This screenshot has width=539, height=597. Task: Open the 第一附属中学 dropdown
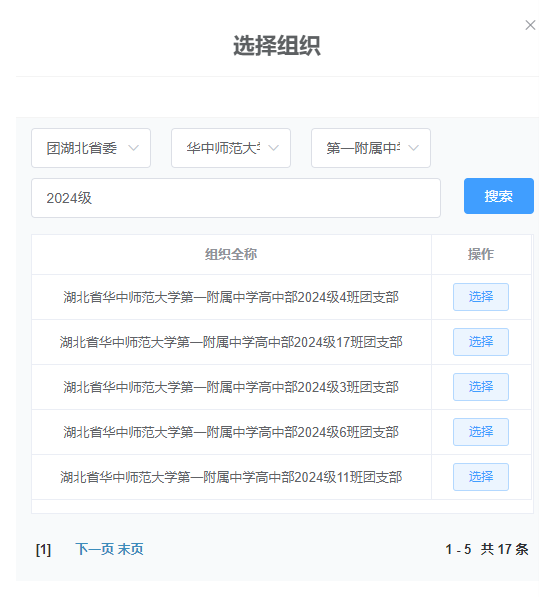pyautogui.click(x=371, y=148)
